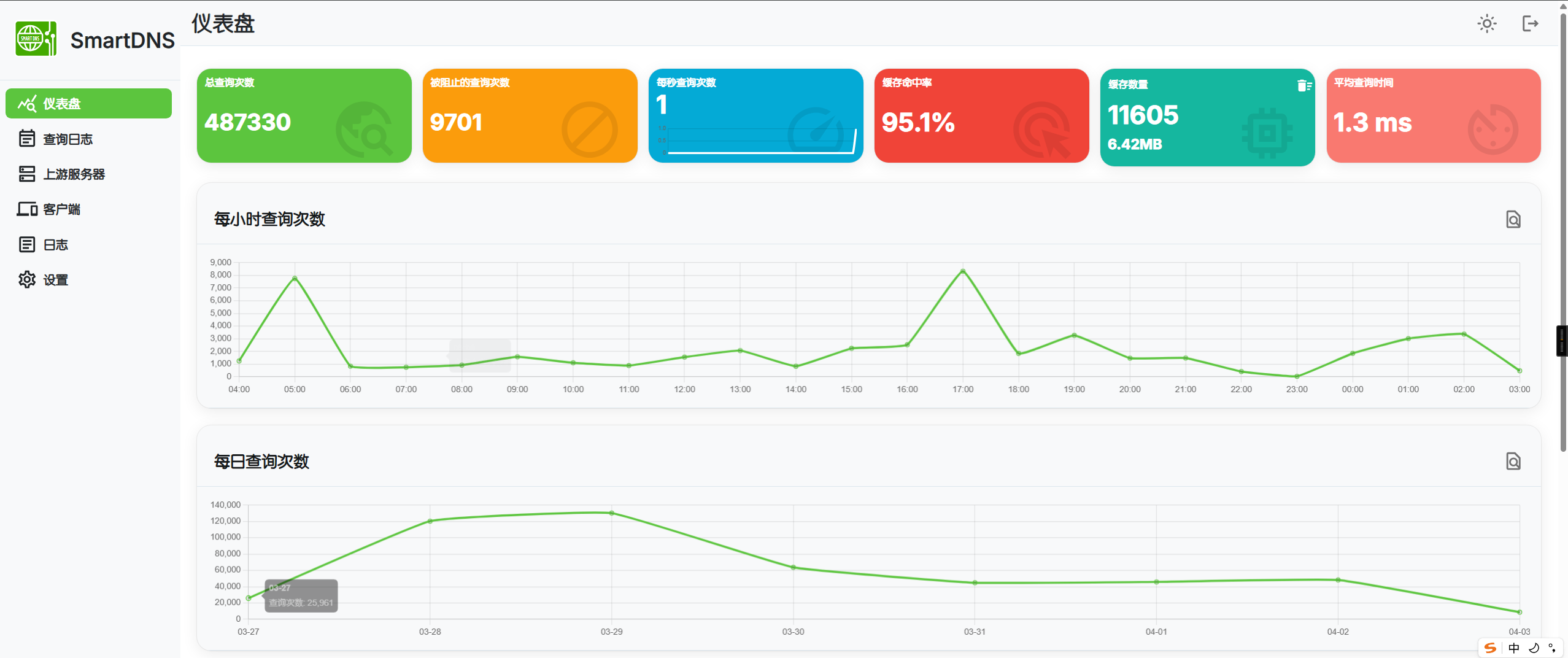Open the 仪表盘 dashboard menu item
The height and width of the screenshot is (658, 1568).
click(88, 104)
